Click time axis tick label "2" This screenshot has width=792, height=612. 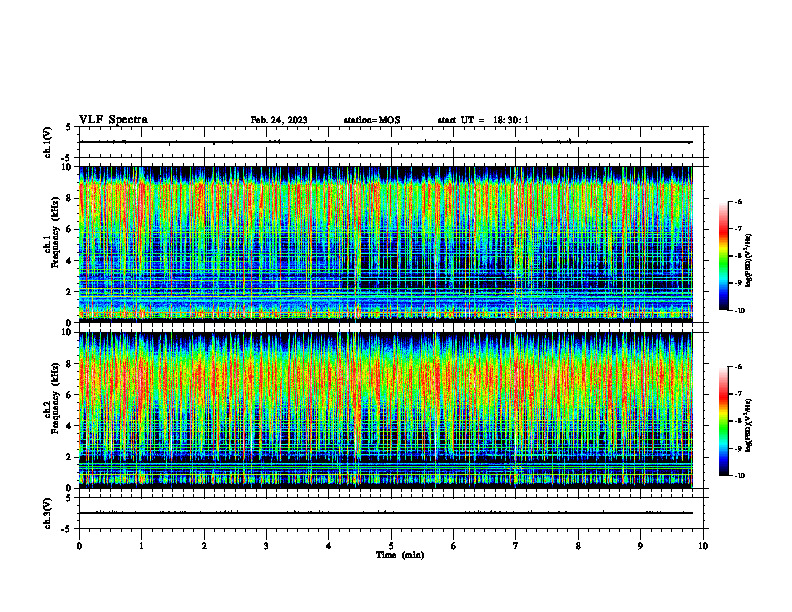point(204,546)
